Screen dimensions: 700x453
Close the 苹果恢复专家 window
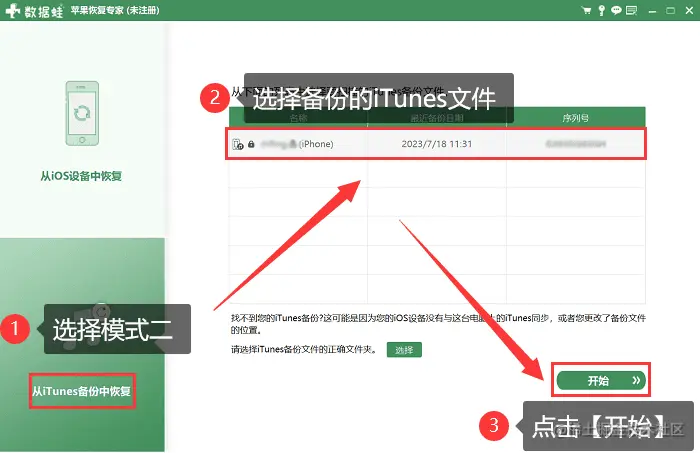pyautogui.click(x=689, y=11)
